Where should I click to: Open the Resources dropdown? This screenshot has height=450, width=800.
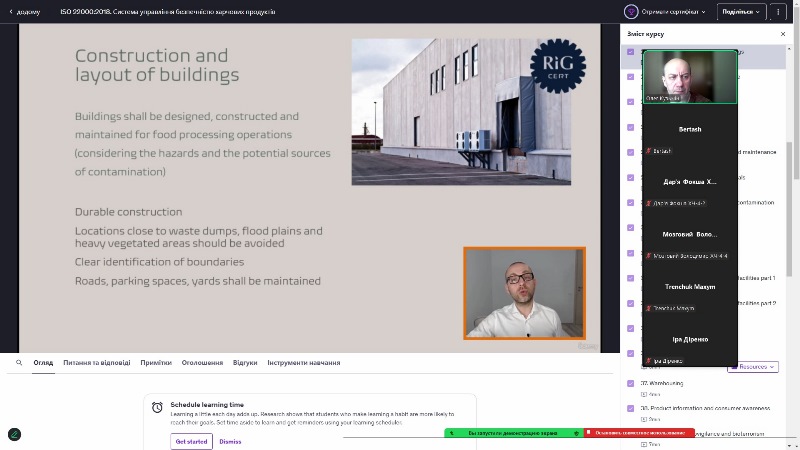[x=753, y=366]
